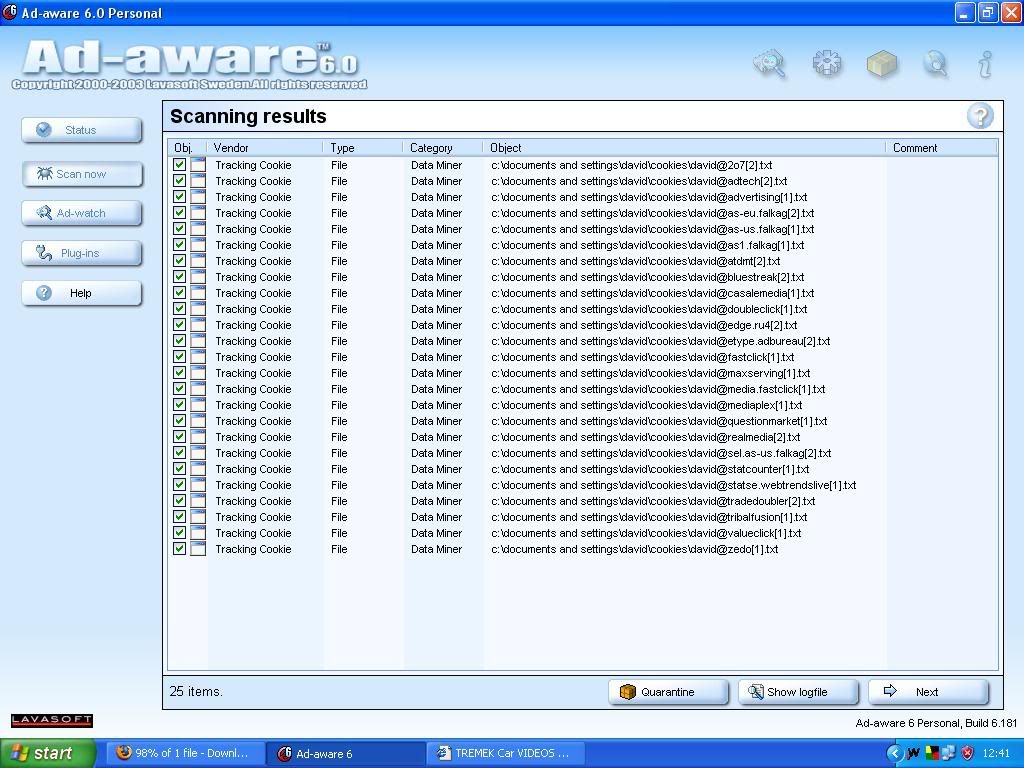
Task: Click file icon of david@maxserving[1].txt row
Action: (198, 373)
